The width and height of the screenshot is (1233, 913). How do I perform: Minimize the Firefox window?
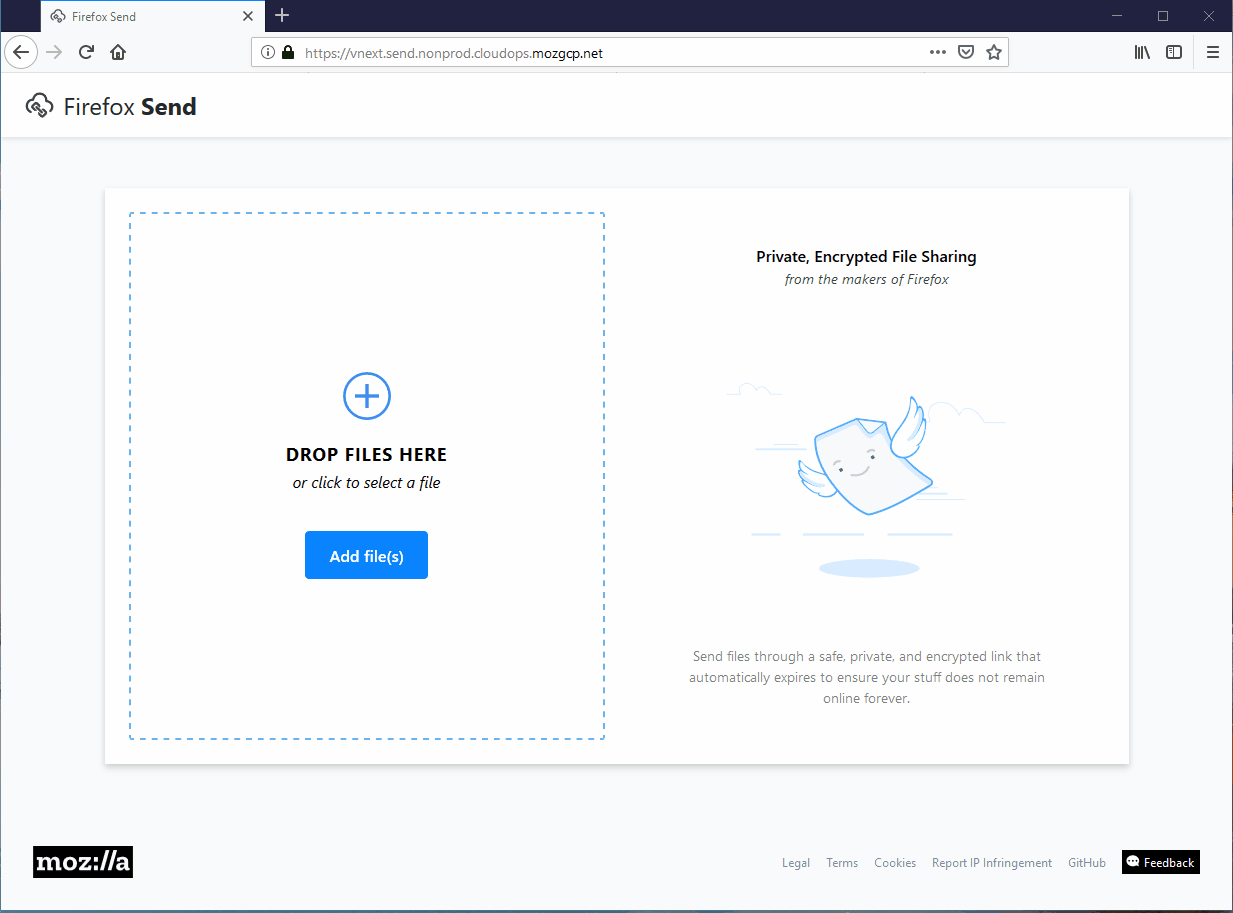pyautogui.click(x=1117, y=16)
